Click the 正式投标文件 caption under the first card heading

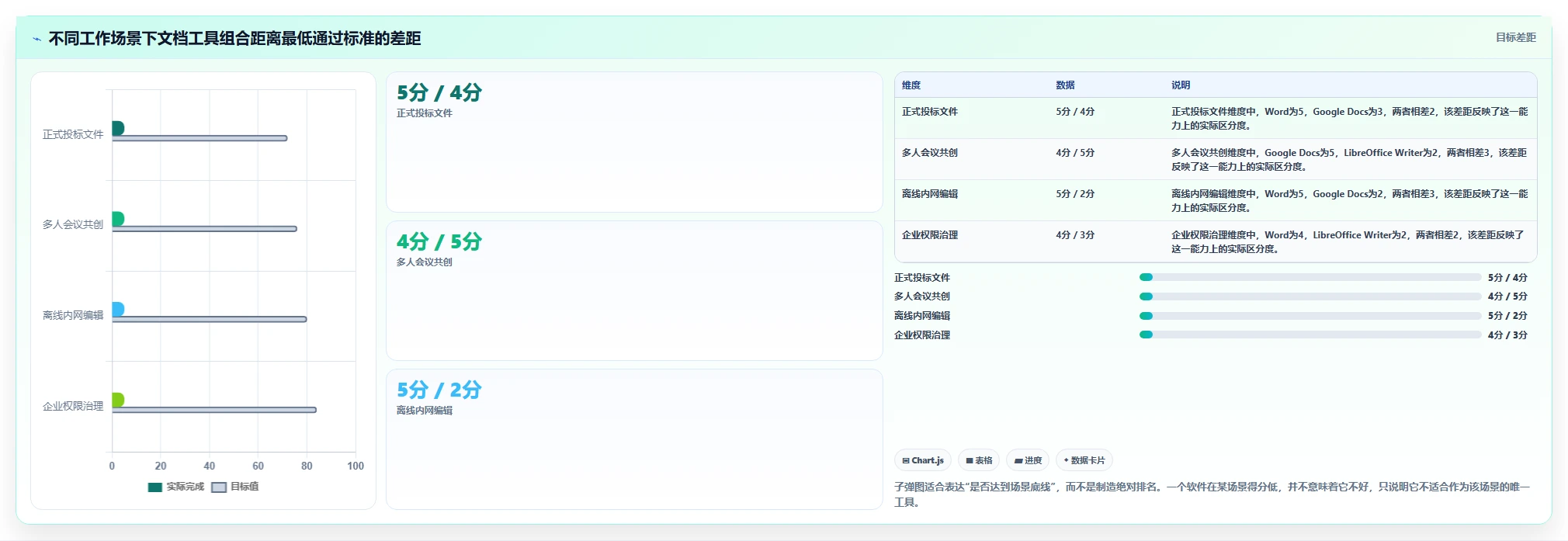[x=425, y=113]
